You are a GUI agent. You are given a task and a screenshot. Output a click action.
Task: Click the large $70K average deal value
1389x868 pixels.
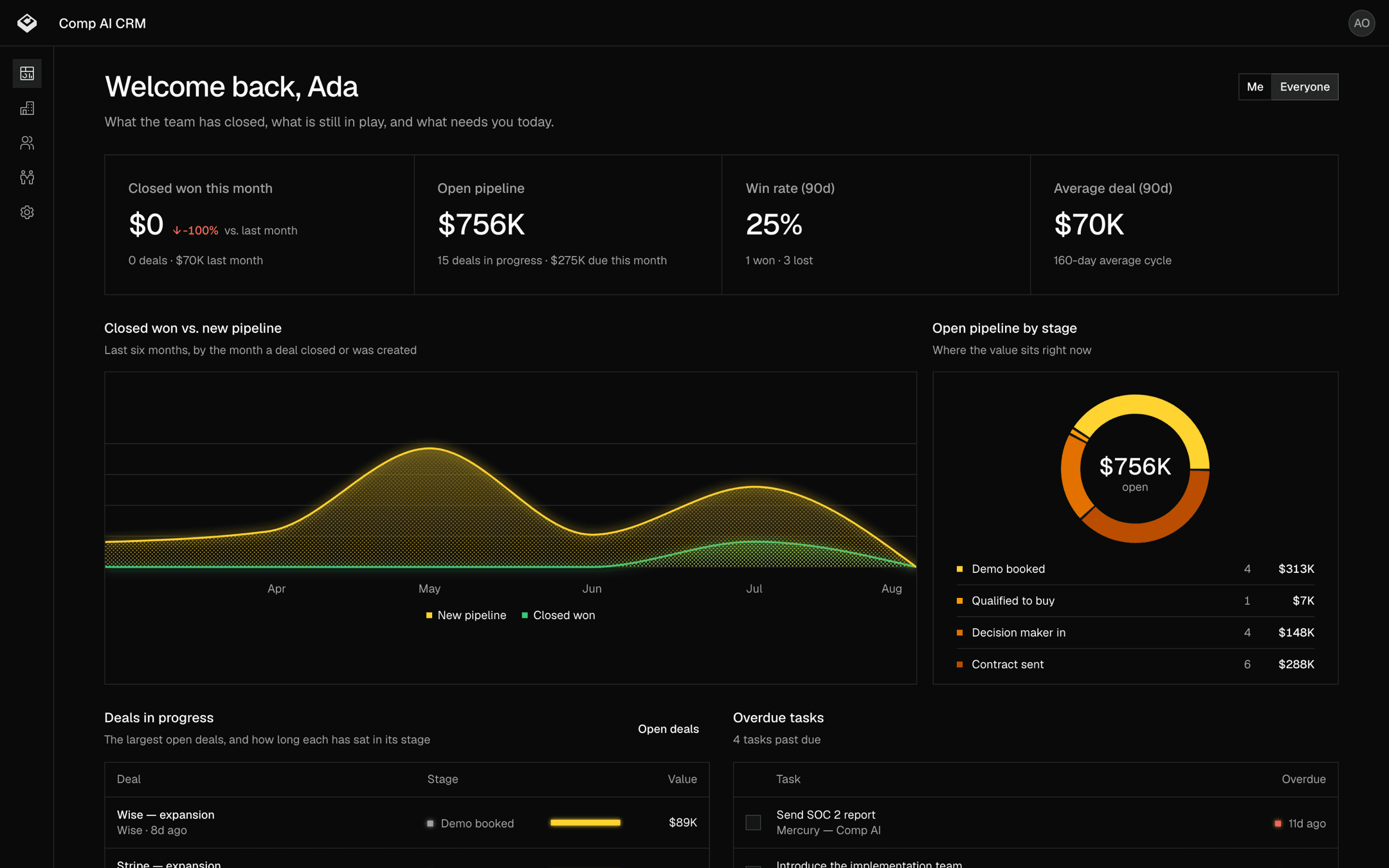[1089, 224]
